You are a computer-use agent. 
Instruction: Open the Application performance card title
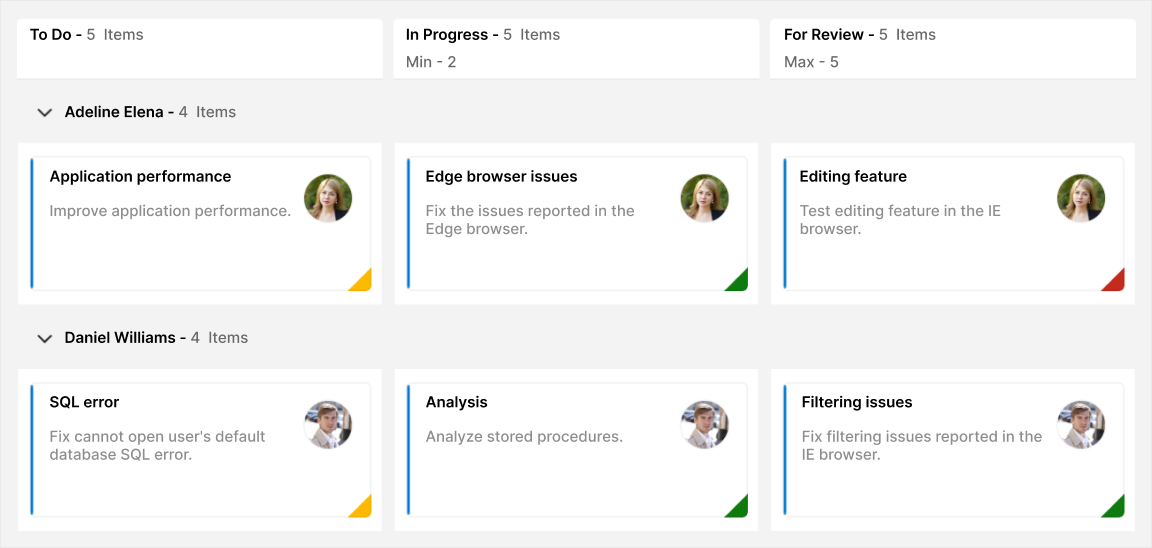pos(140,177)
